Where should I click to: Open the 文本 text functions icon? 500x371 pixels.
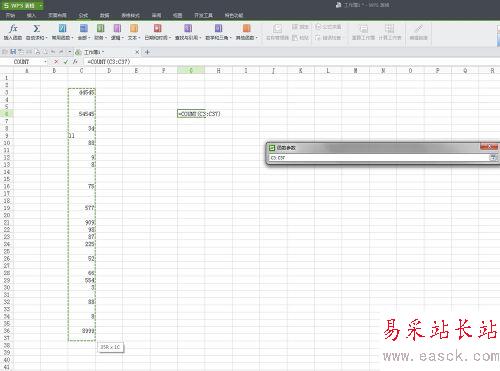pos(134,28)
